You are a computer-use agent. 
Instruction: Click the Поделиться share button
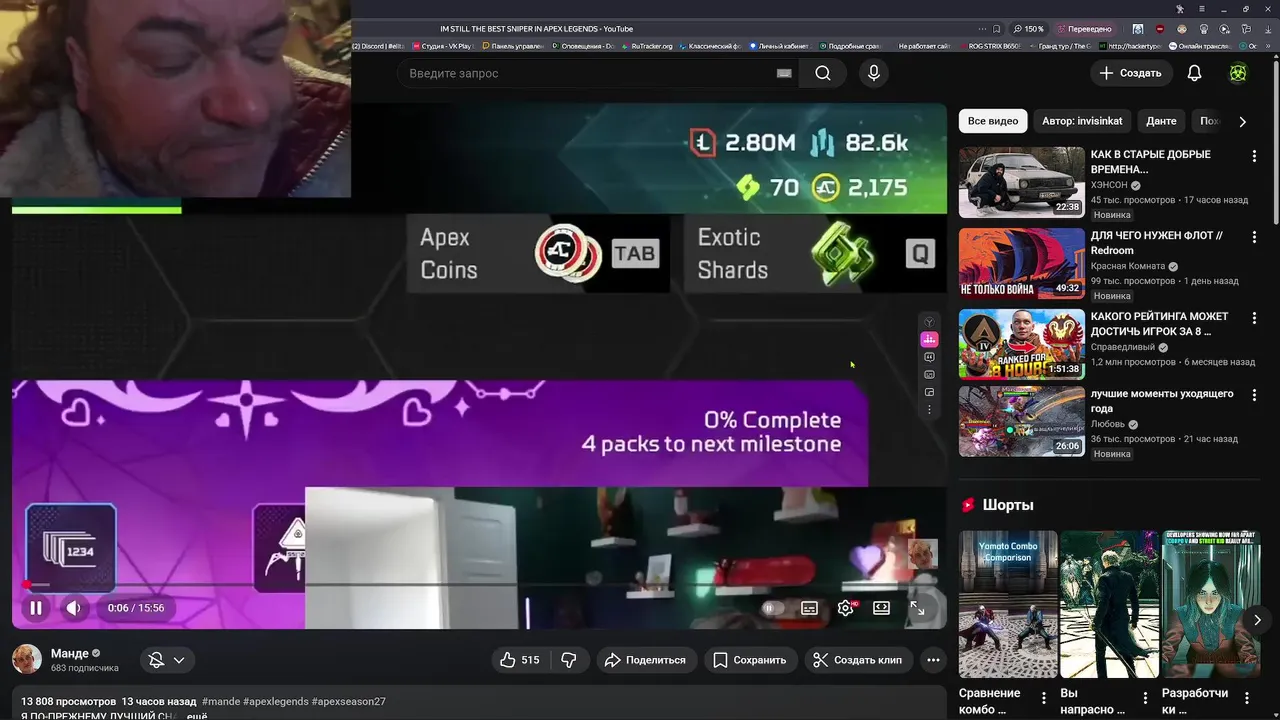[646, 660]
